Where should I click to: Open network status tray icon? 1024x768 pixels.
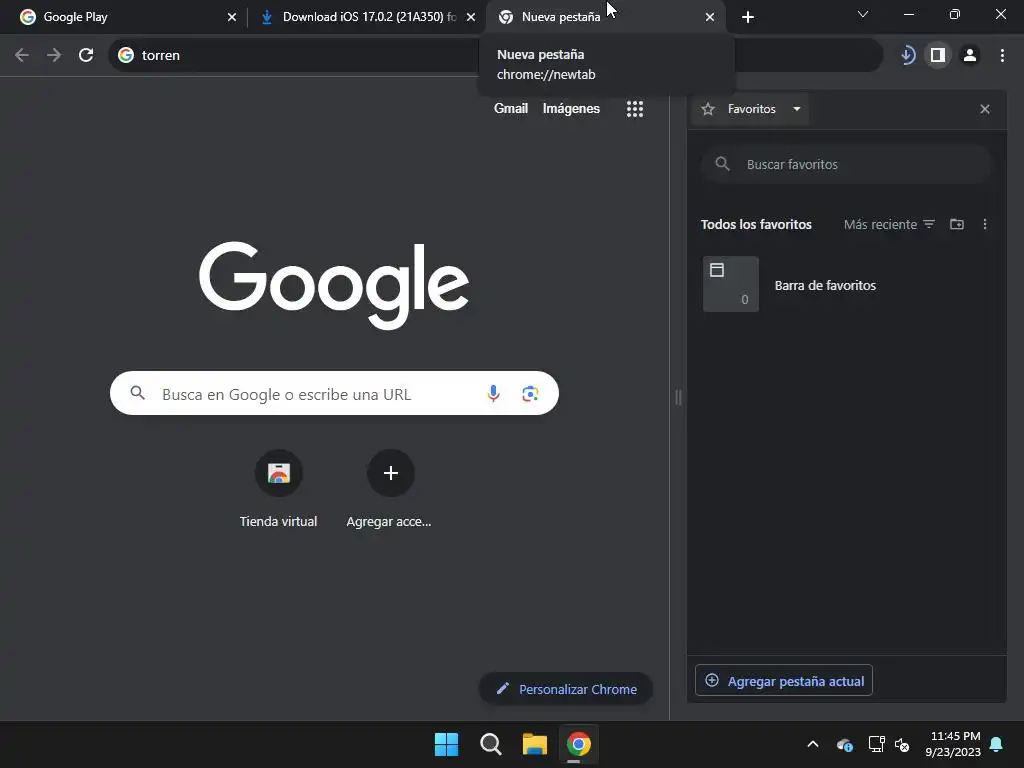coord(876,744)
